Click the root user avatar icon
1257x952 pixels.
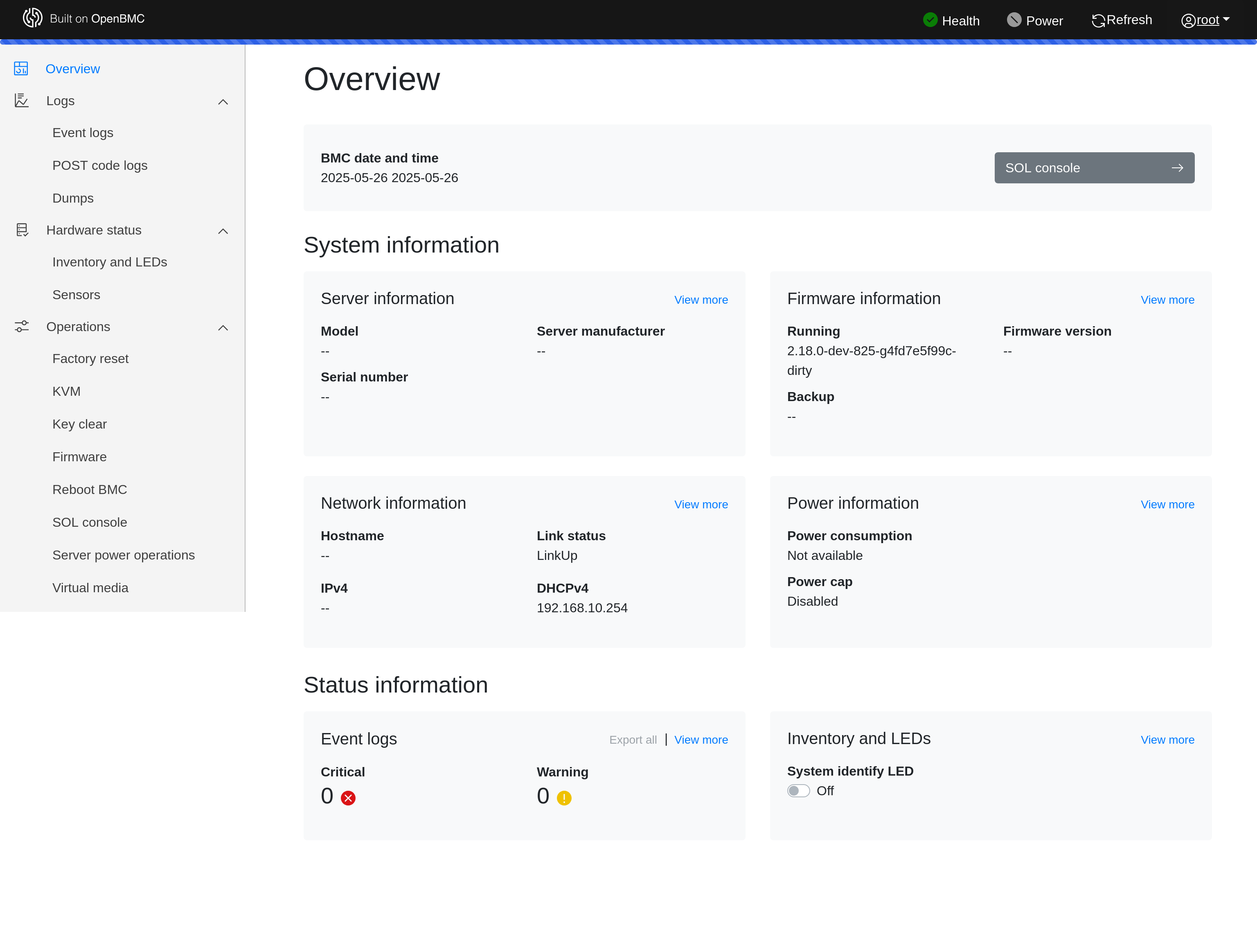[1188, 21]
